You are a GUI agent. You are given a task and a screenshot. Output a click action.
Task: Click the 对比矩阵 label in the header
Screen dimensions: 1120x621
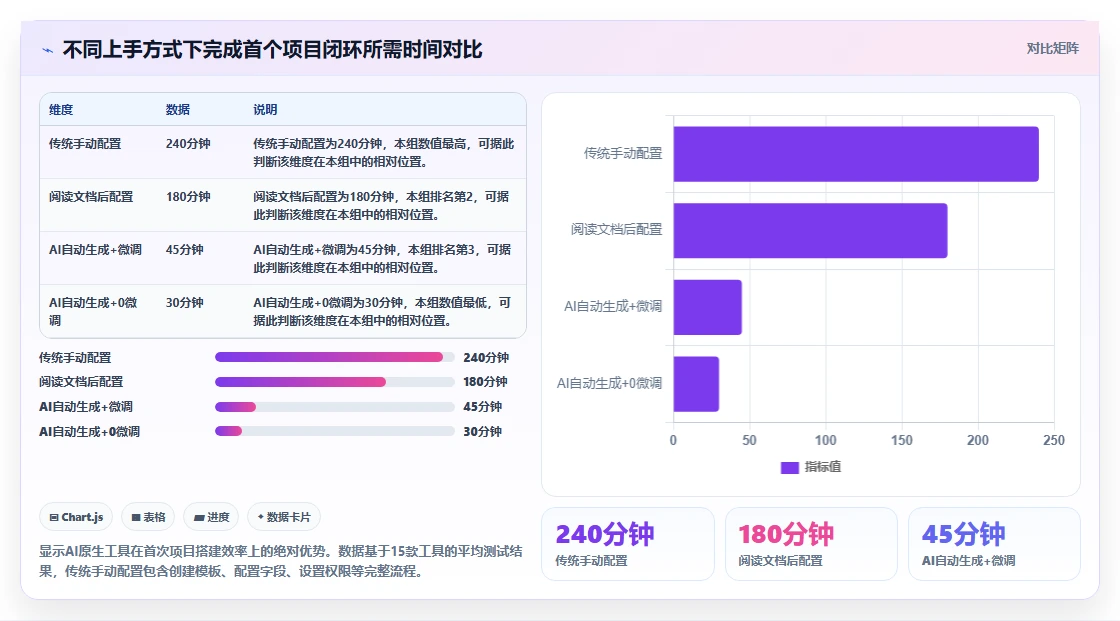1052,49
